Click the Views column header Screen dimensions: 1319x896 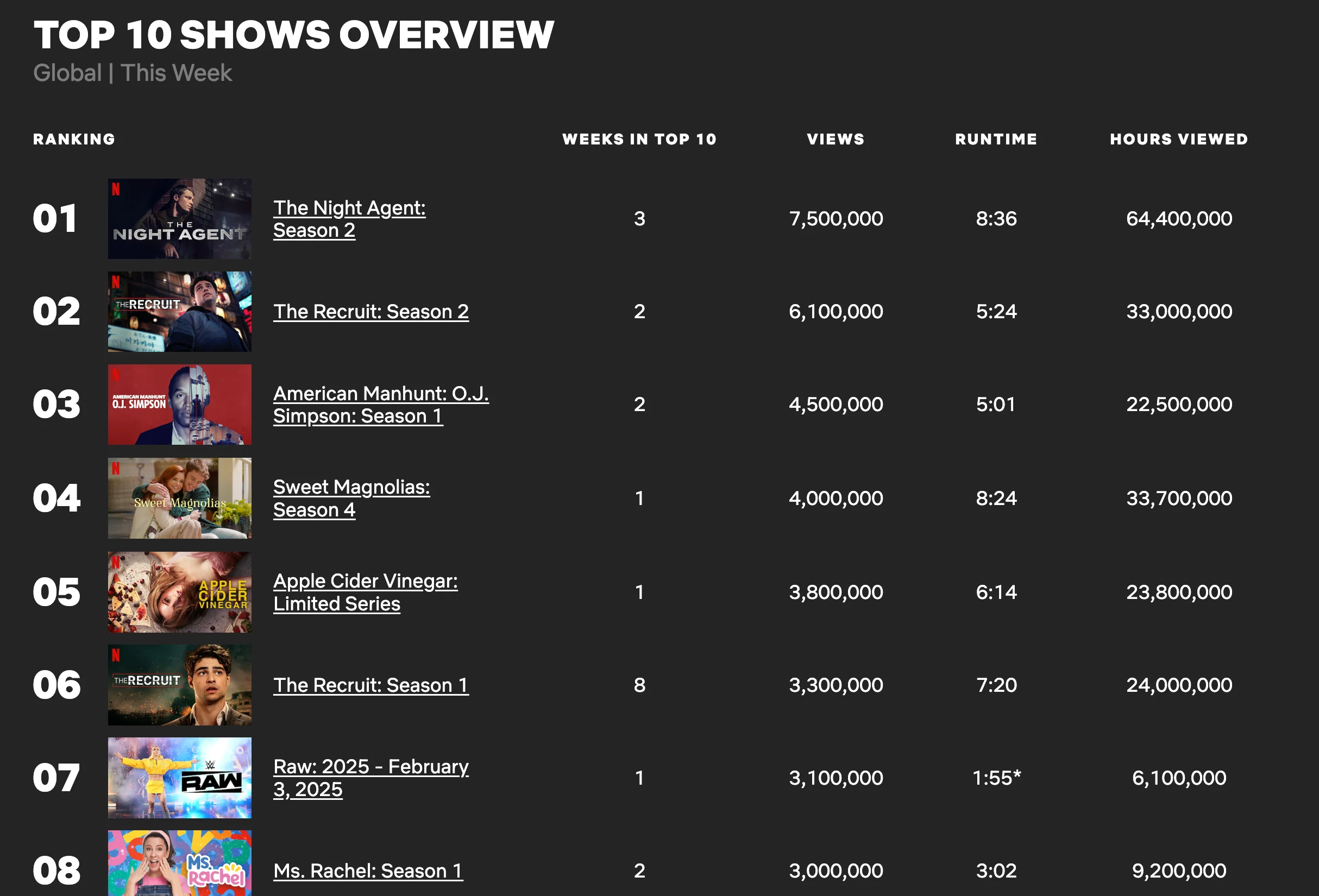(836, 139)
